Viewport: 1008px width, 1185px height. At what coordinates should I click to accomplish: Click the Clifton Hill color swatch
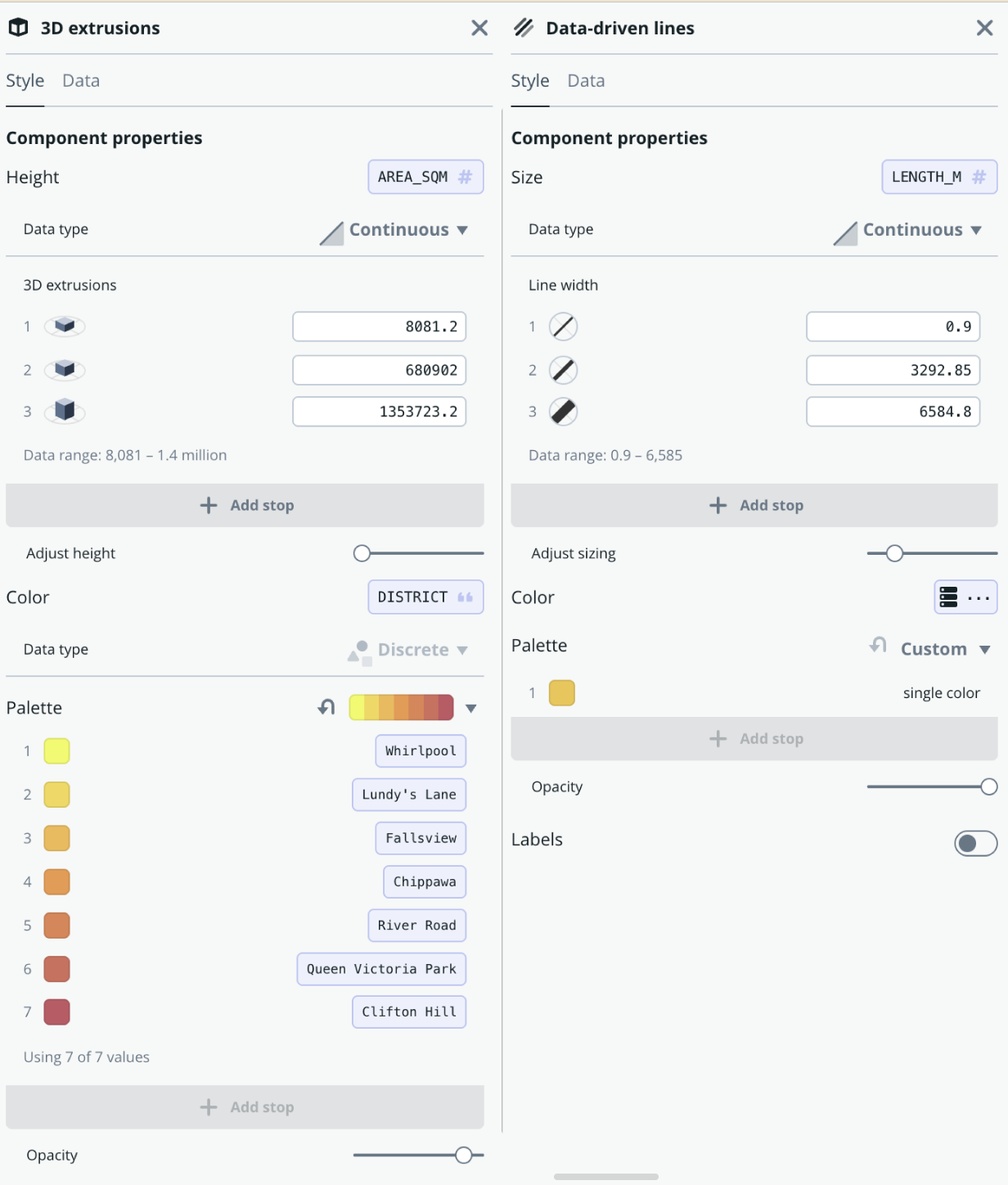(56, 1012)
